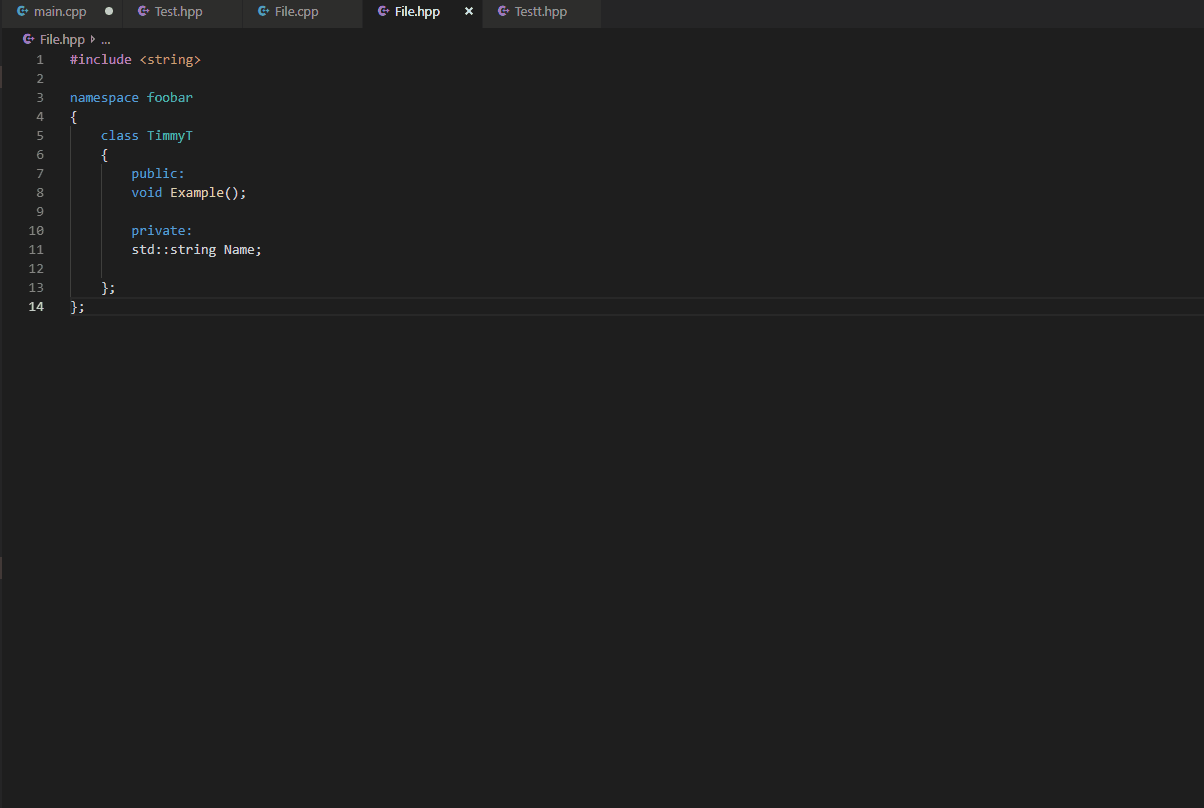
Task: Place cursor on "namespace foobar" text
Action: pyautogui.click(x=131, y=97)
